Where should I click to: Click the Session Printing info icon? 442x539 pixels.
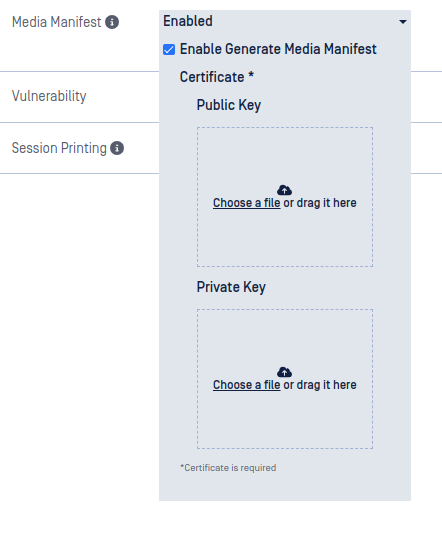pyautogui.click(x=117, y=148)
